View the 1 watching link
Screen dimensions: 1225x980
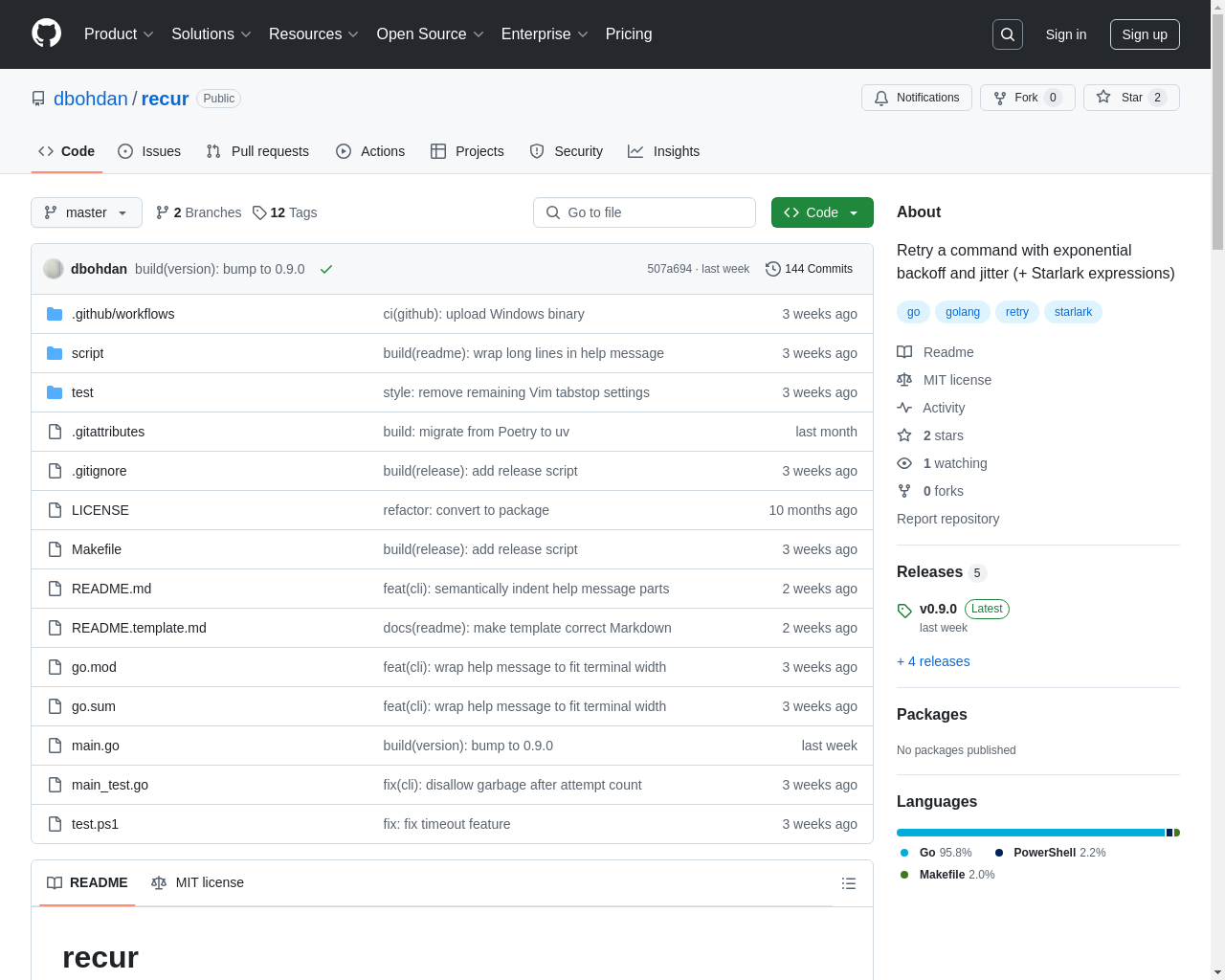942,463
